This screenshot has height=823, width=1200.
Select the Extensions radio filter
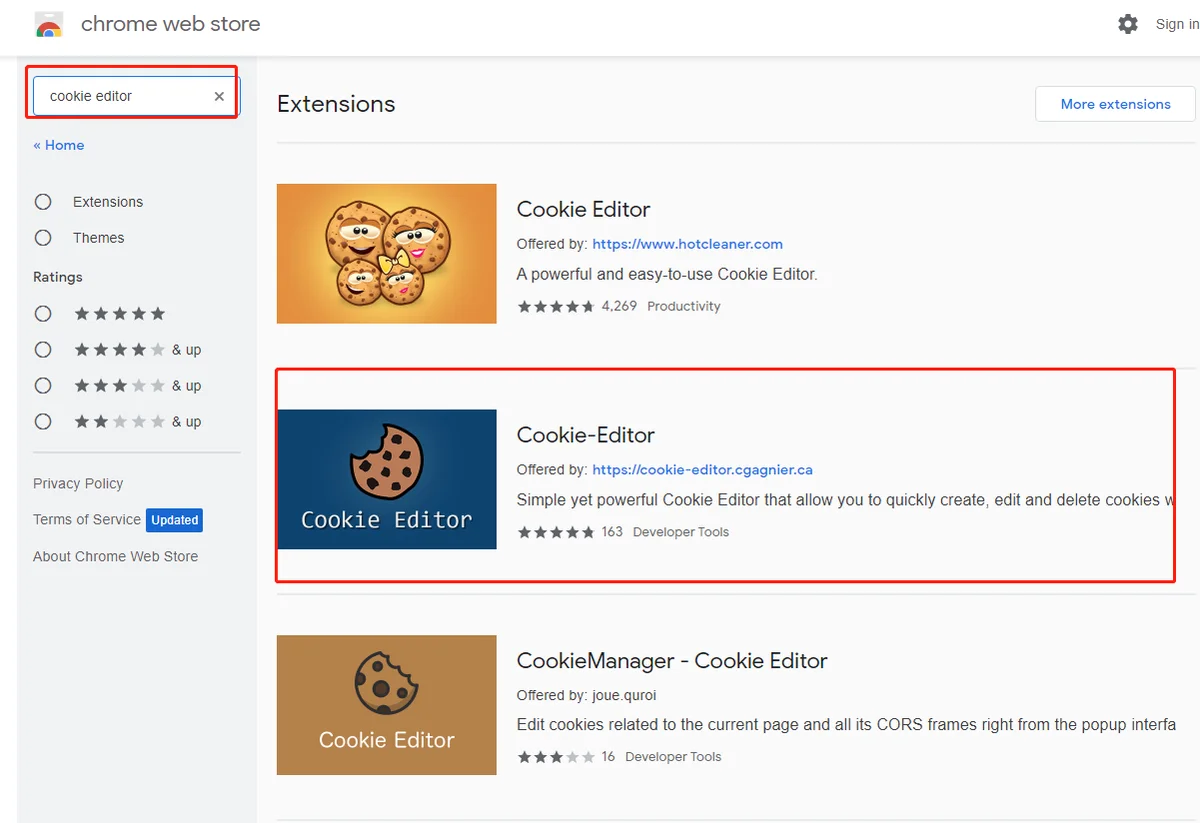click(x=43, y=202)
